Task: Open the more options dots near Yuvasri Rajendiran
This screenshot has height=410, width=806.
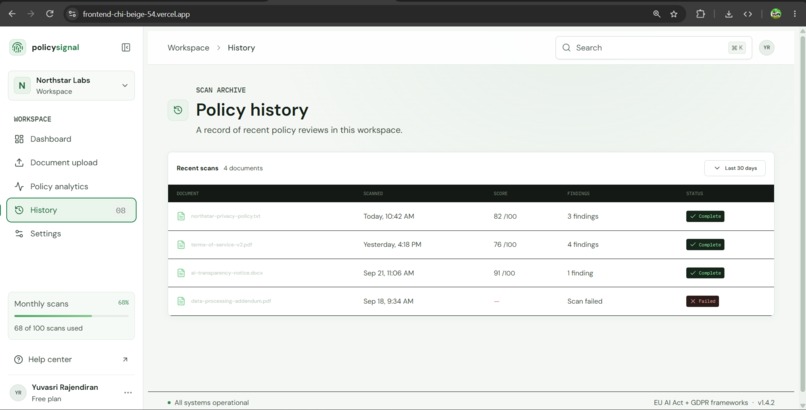Action: 128,393
